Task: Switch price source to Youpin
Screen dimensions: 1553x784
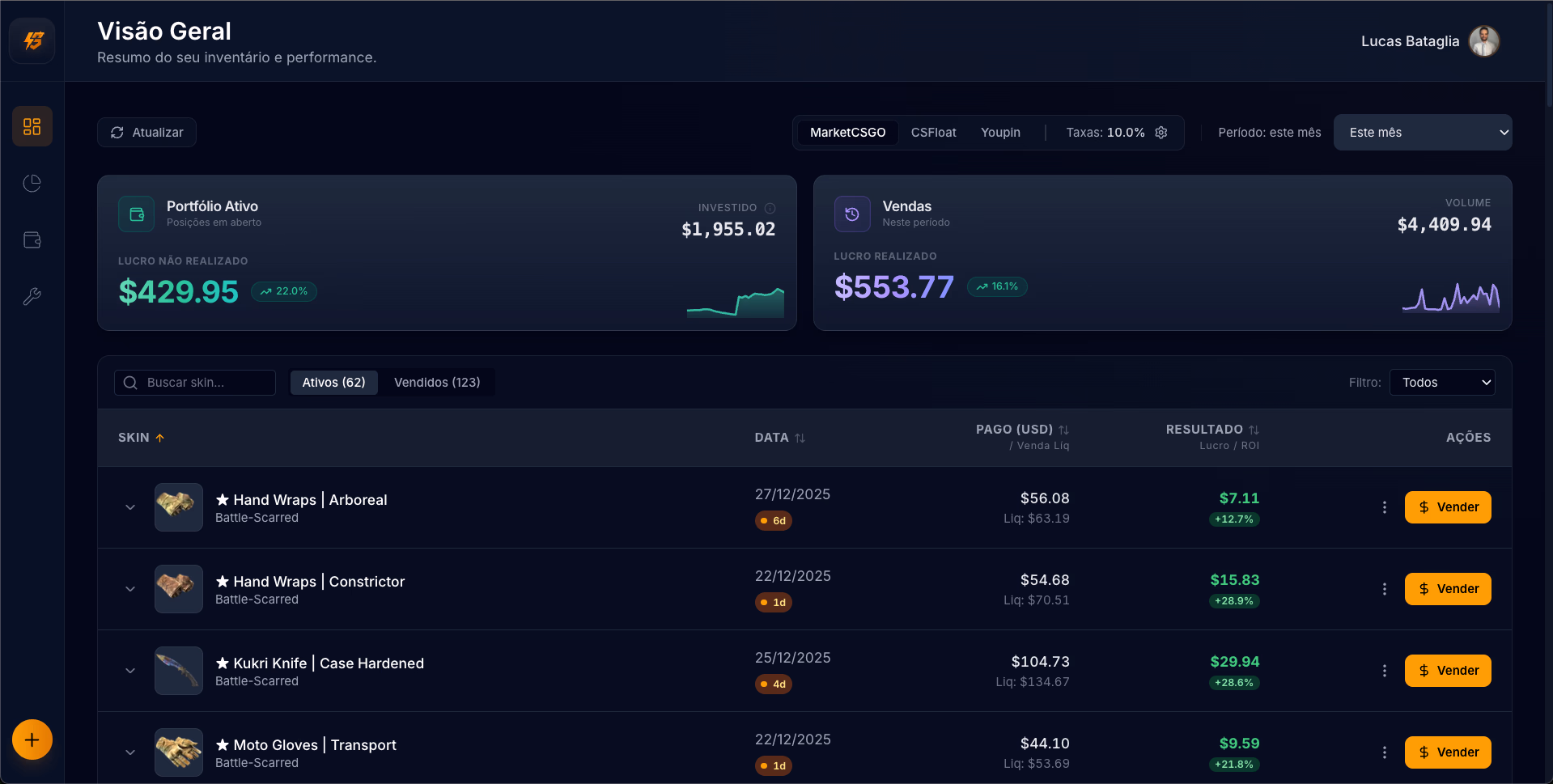Action: tap(1000, 133)
